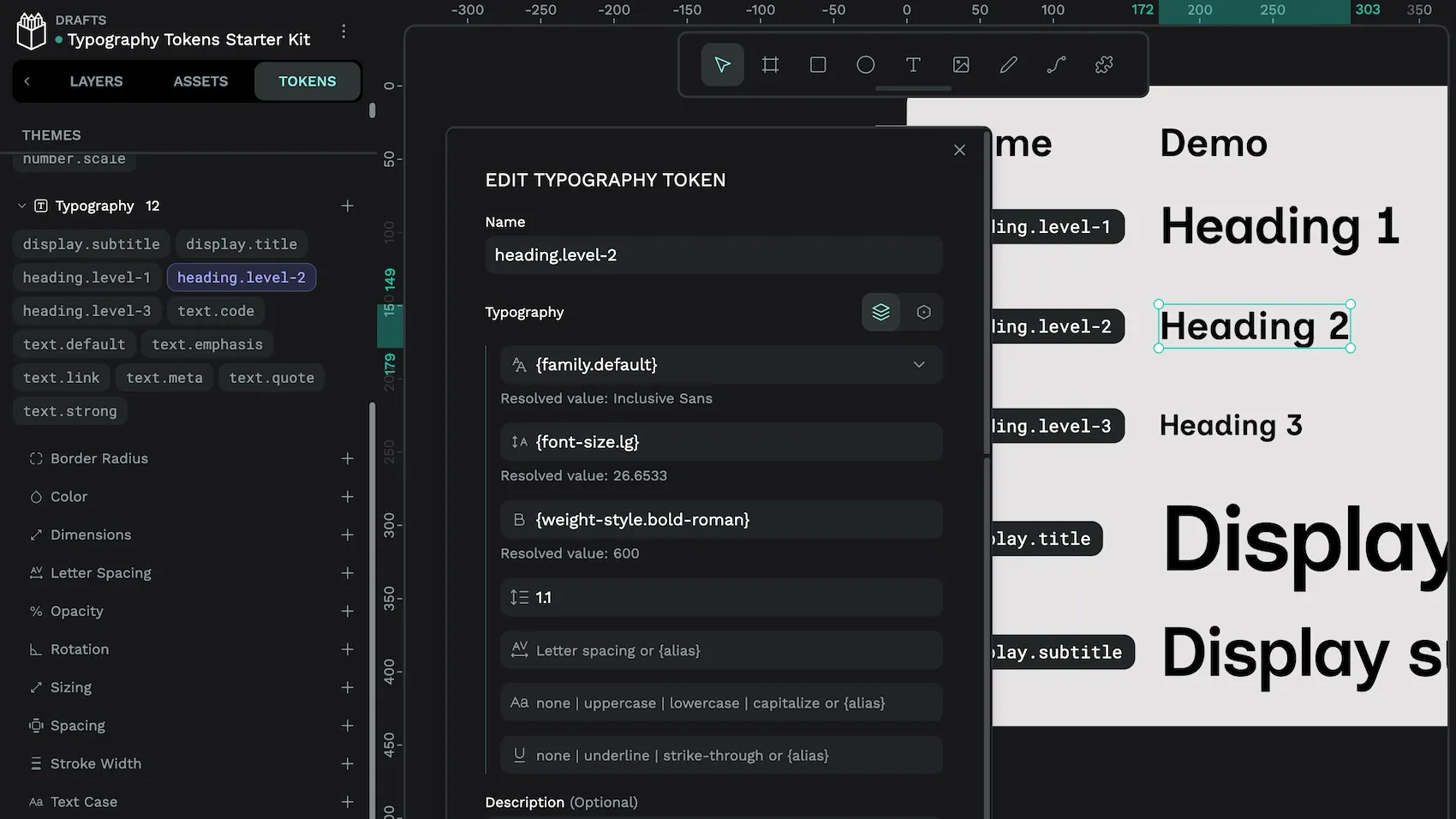Screen dimensions: 1456x819
Task: Click inside the token Name input field
Action: (x=713, y=254)
